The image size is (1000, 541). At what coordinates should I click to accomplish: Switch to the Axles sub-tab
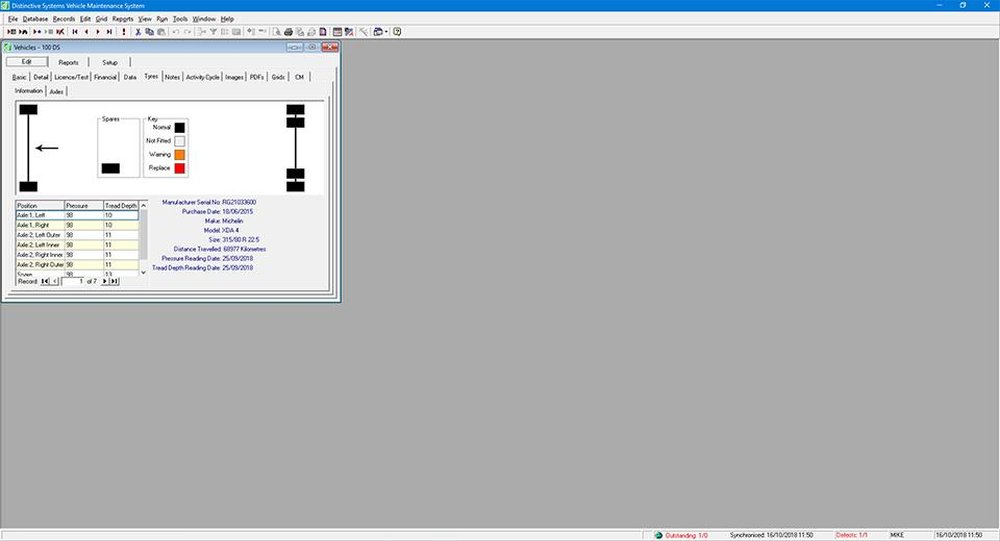point(57,92)
